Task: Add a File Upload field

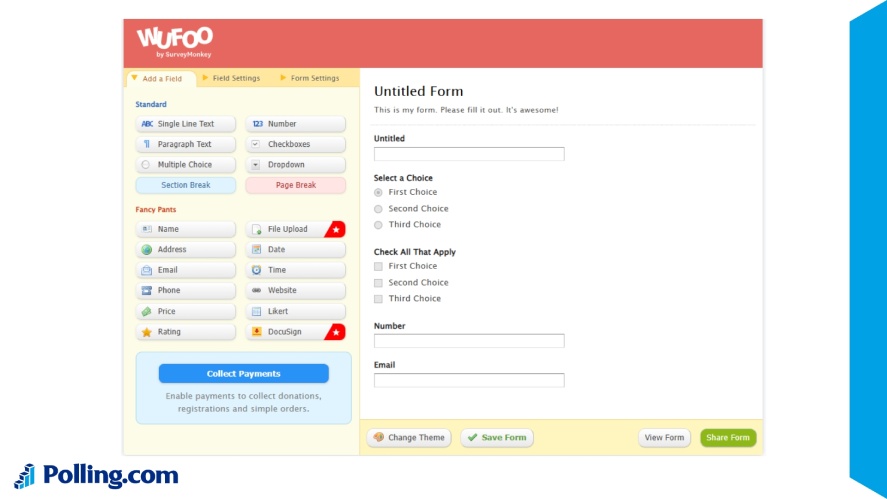Action: click(295, 229)
